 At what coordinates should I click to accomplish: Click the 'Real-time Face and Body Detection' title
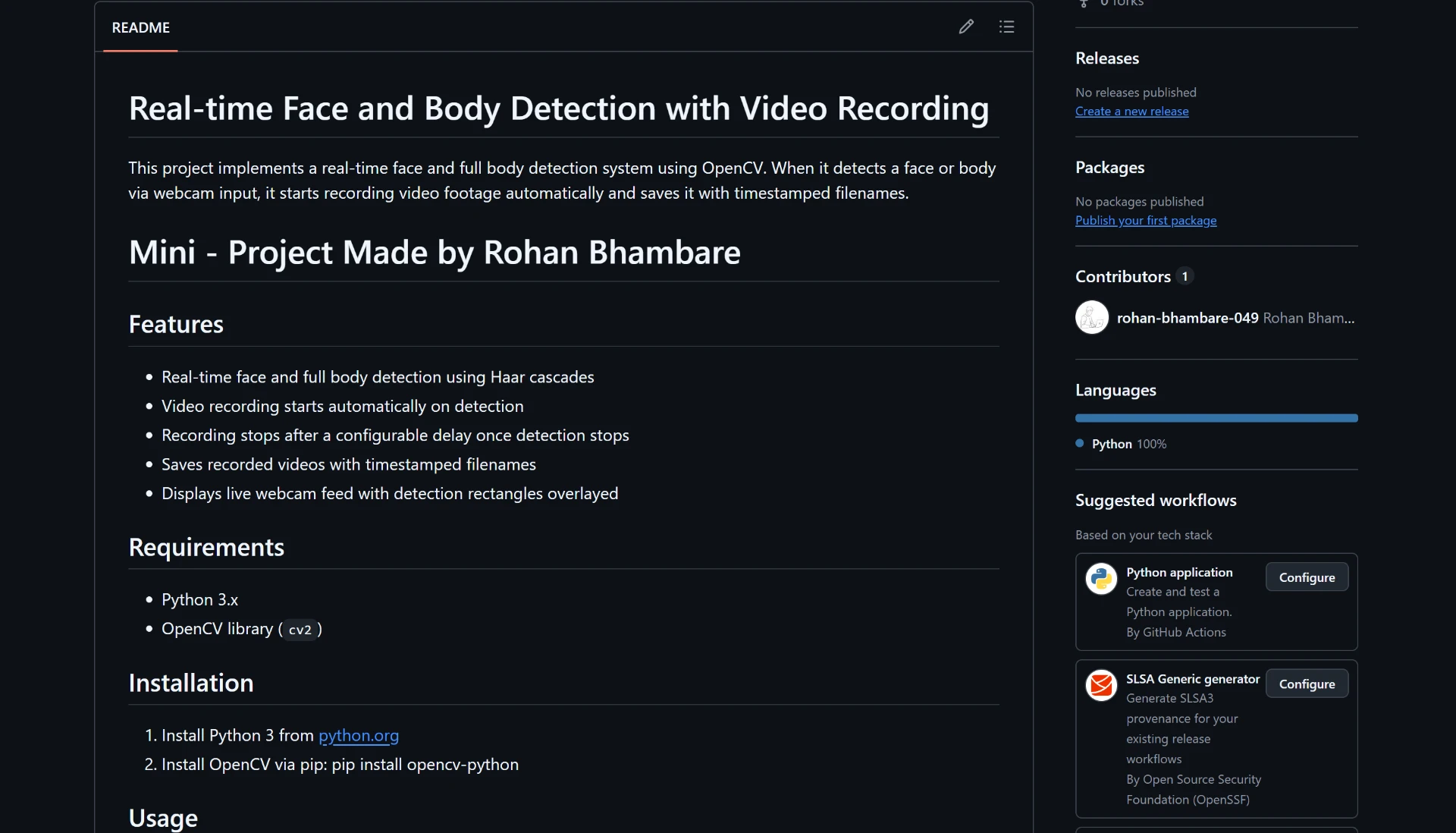[559, 108]
